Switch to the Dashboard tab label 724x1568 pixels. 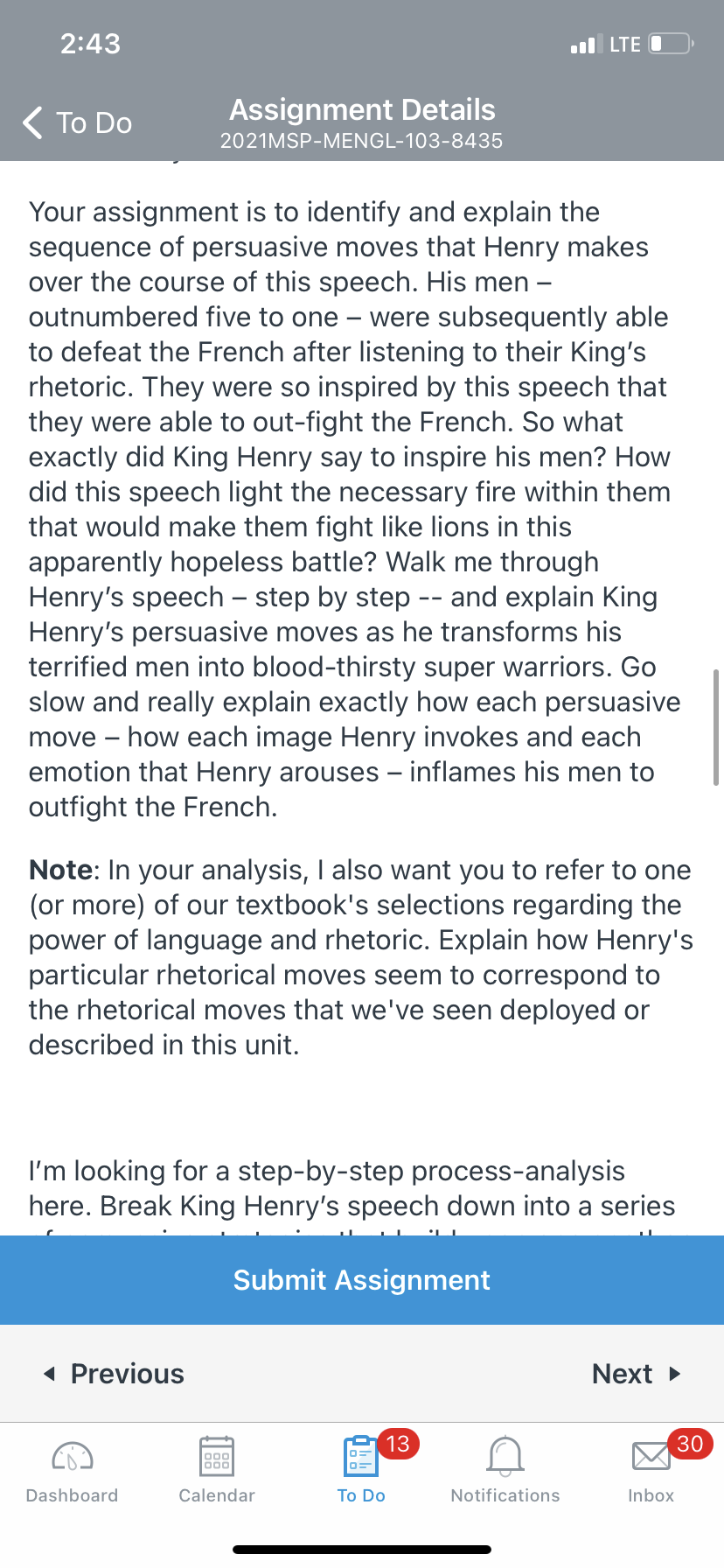pyautogui.click(x=73, y=1495)
